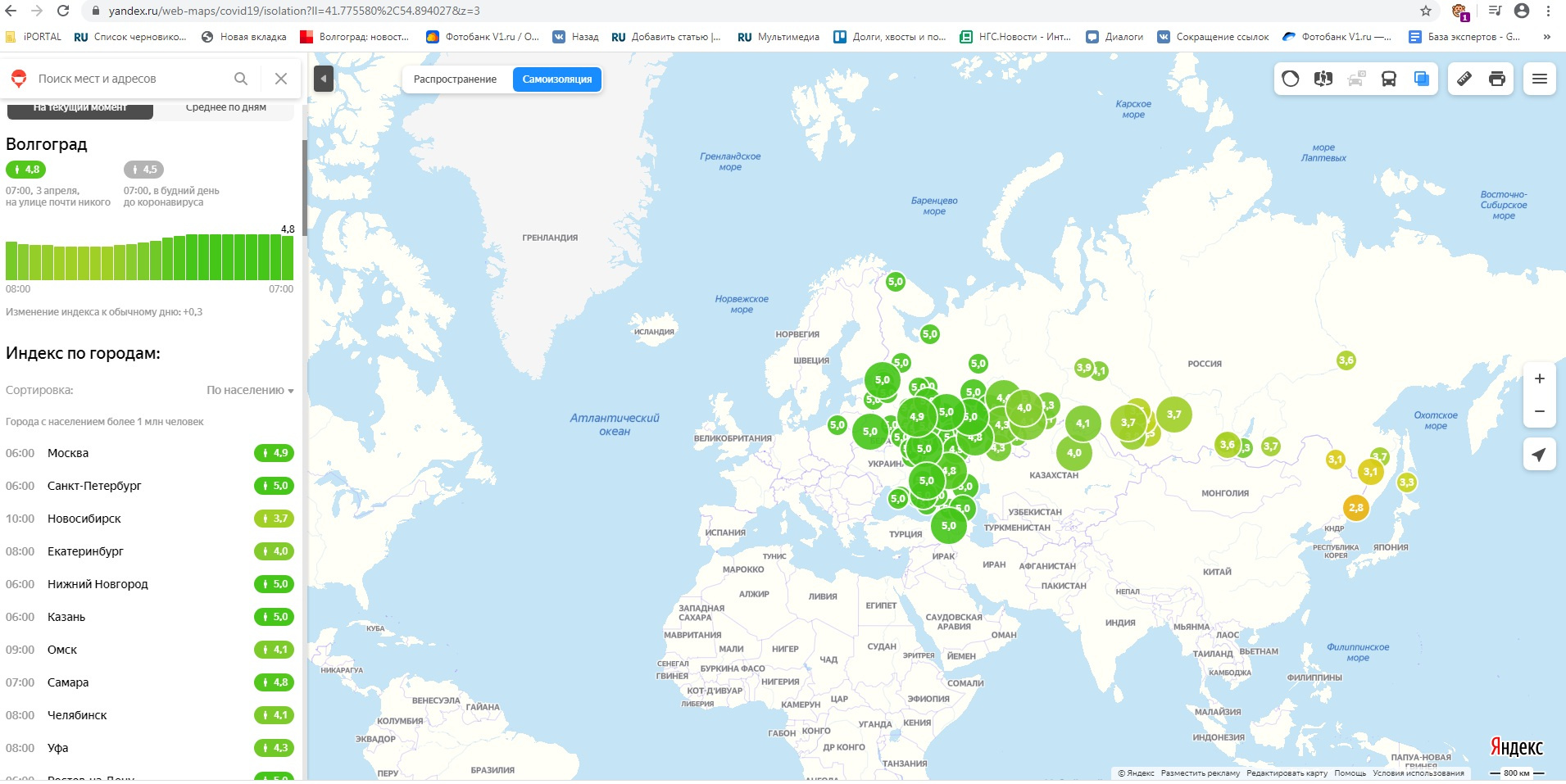The image size is (1566, 784).
Task: Switch to Распространение tab
Action: pos(455,79)
